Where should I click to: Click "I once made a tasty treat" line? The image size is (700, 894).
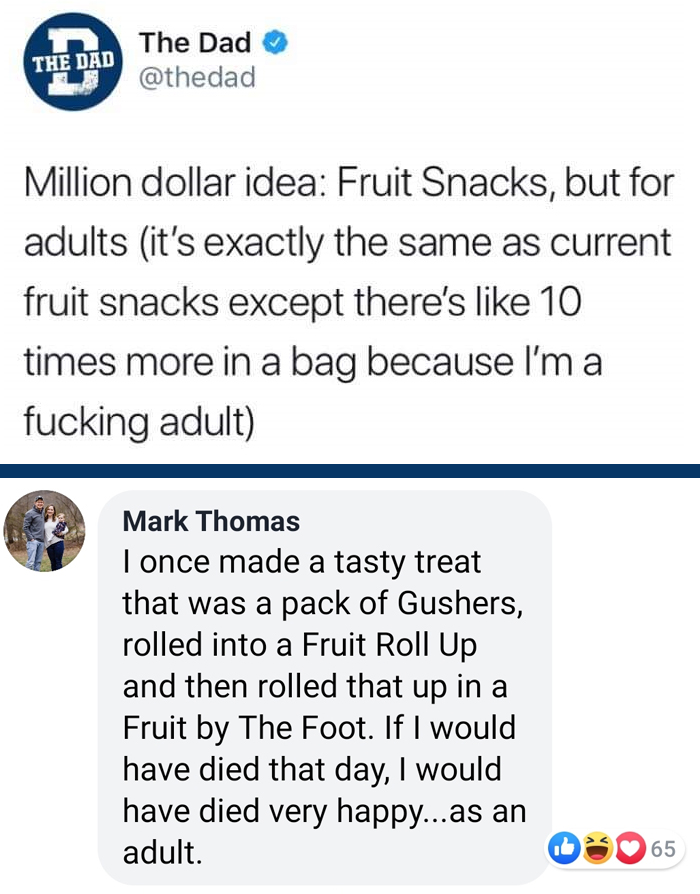(x=302, y=562)
